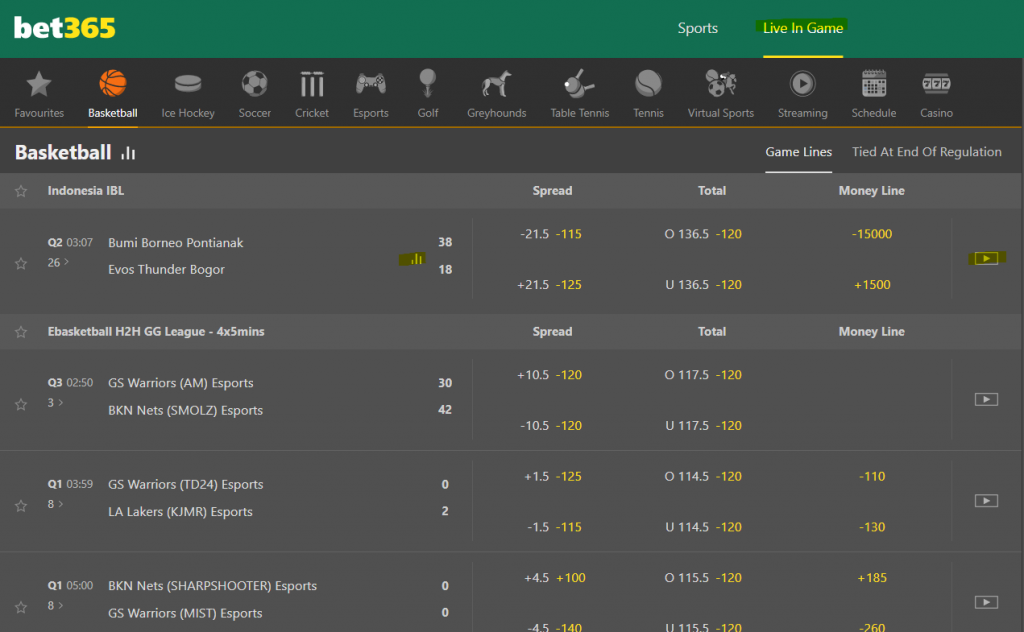Bet GS Warriors (TD24) money line -110
The height and width of the screenshot is (632, 1024).
coord(872,477)
